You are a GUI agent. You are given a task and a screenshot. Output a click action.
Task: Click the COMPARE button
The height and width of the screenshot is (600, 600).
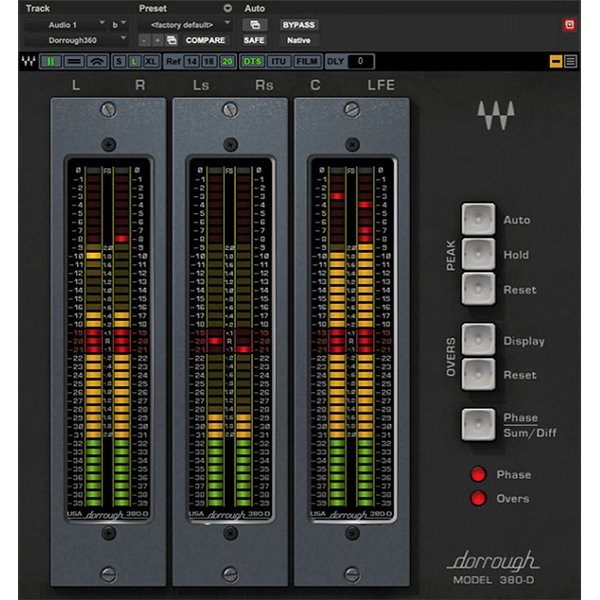pyautogui.click(x=205, y=40)
